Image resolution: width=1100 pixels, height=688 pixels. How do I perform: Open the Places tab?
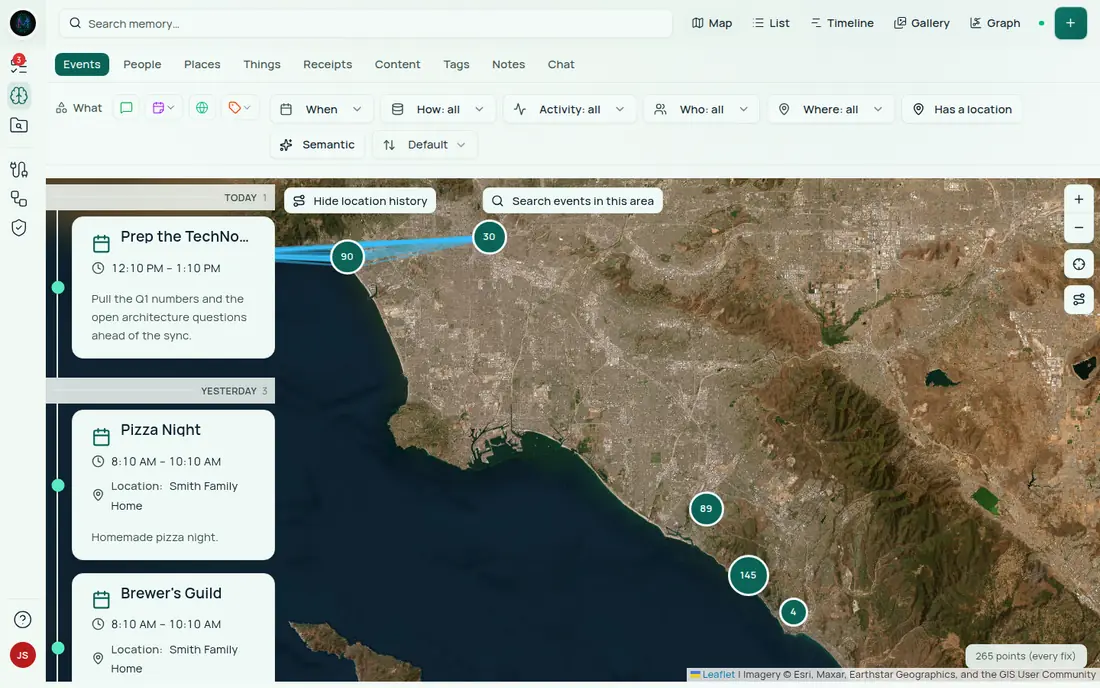click(x=202, y=64)
